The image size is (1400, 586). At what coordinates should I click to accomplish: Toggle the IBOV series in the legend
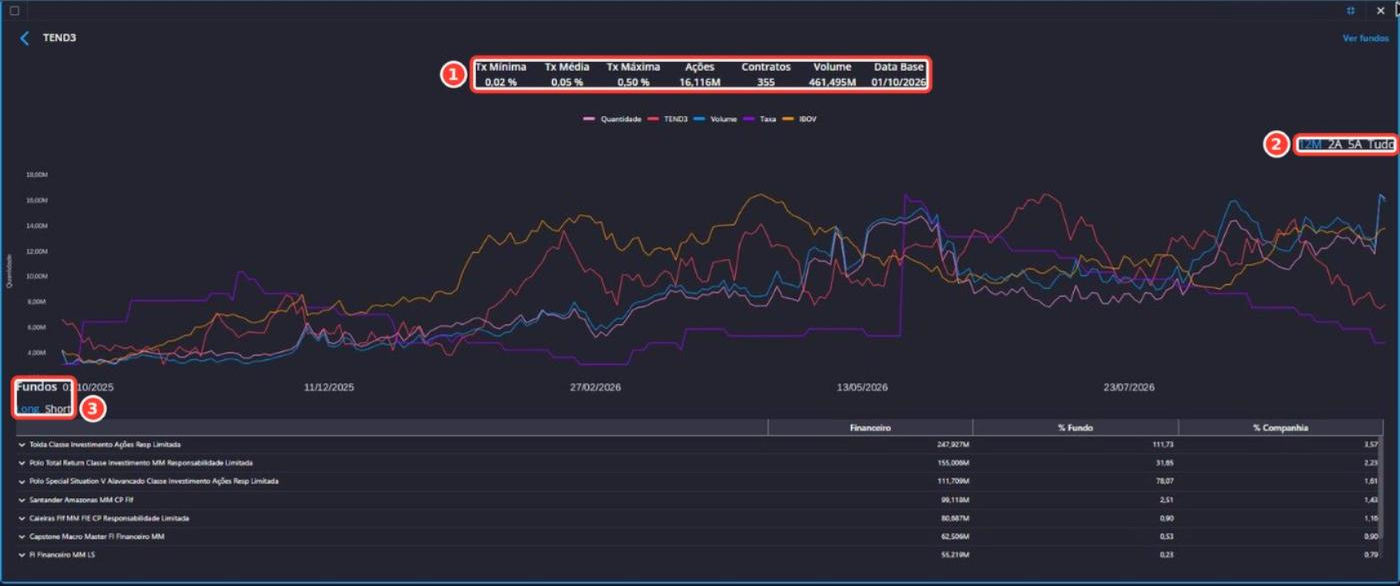coord(799,119)
